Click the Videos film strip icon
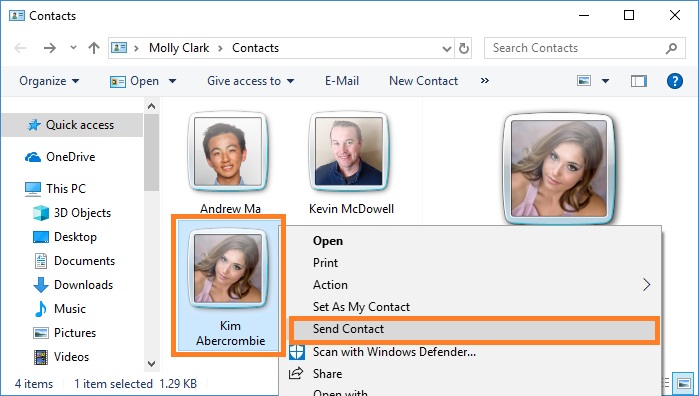Screen dimensions: 699x396 (41, 357)
